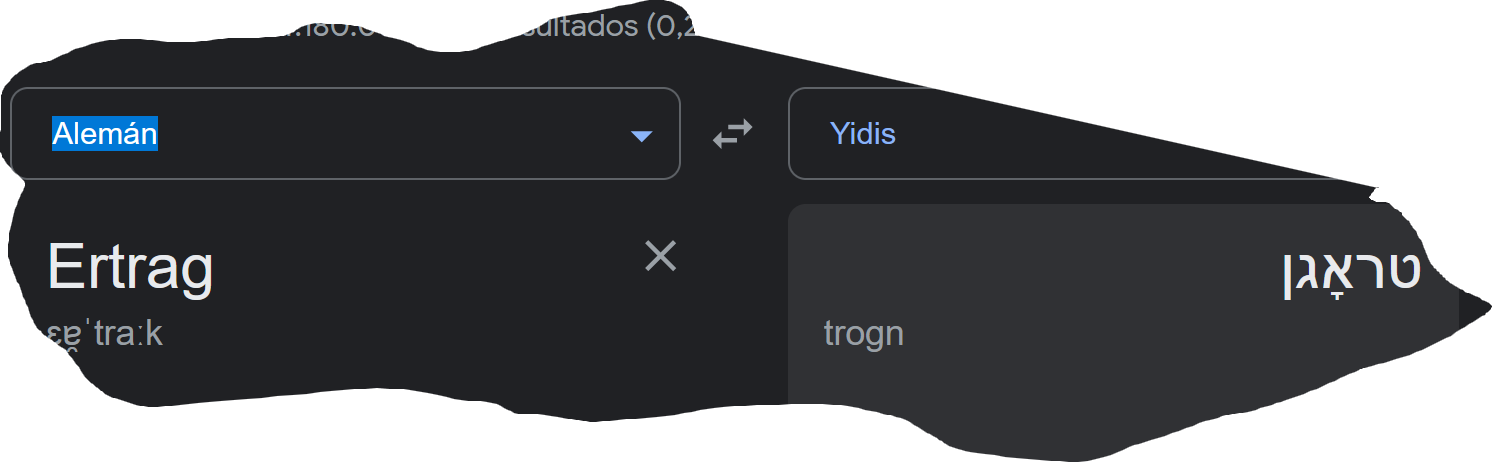The image size is (1492, 462).
Task: Click the blue arrow in the Alemán box
Action: click(x=642, y=136)
